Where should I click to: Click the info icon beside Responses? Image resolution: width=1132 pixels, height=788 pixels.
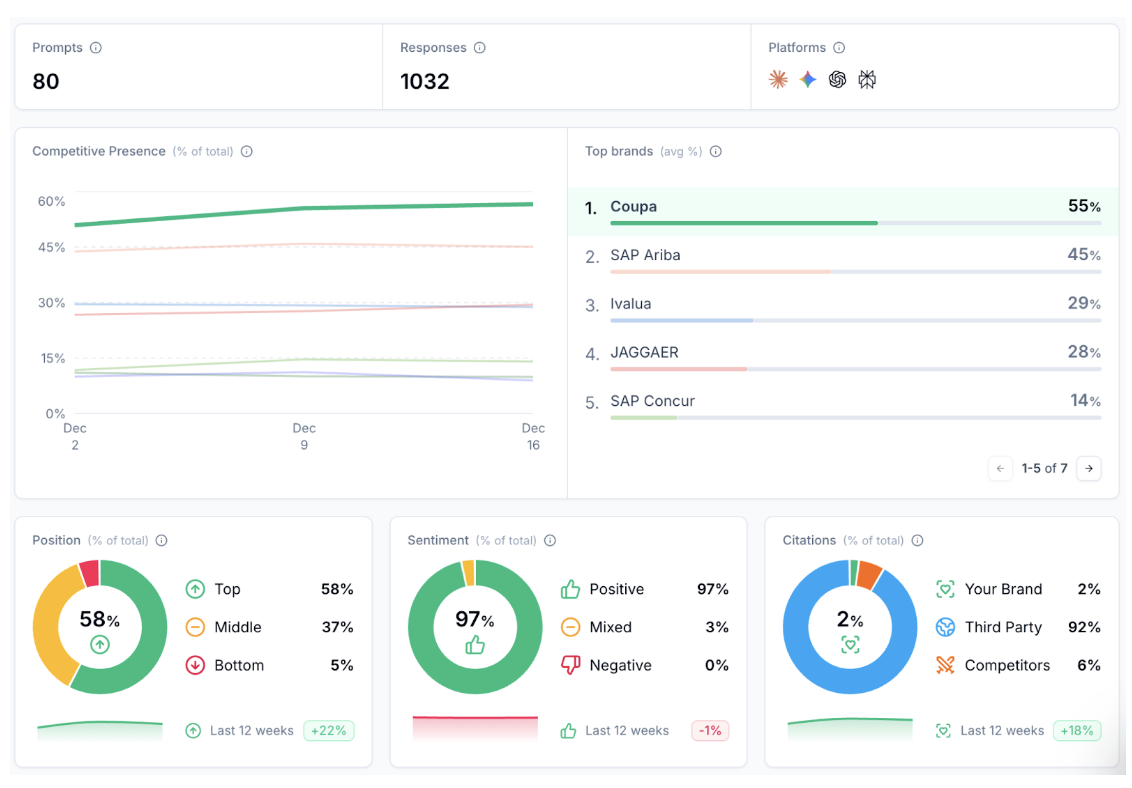pyautogui.click(x=480, y=48)
